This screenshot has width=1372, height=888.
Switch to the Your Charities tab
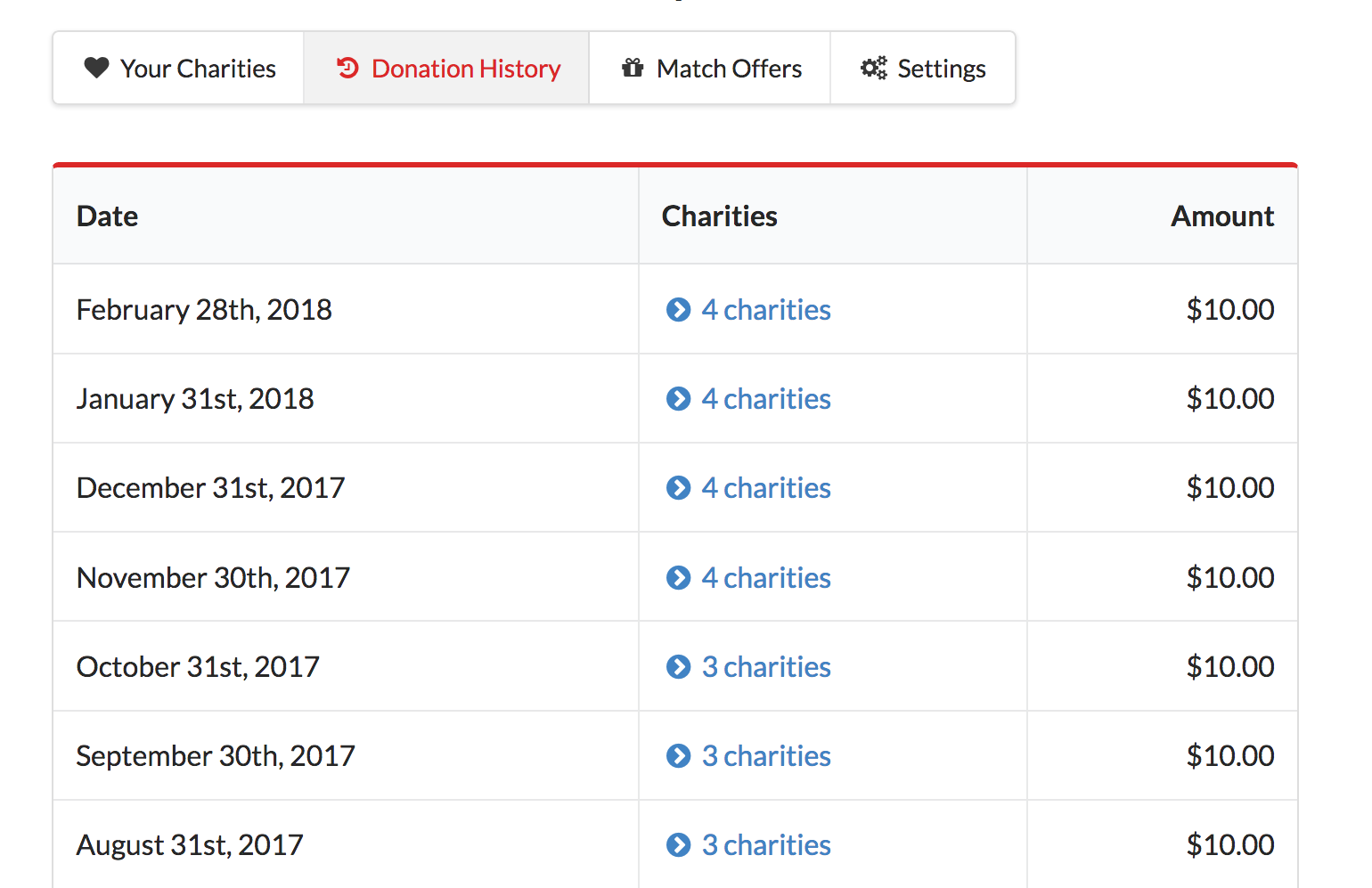click(x=177, y=67)
